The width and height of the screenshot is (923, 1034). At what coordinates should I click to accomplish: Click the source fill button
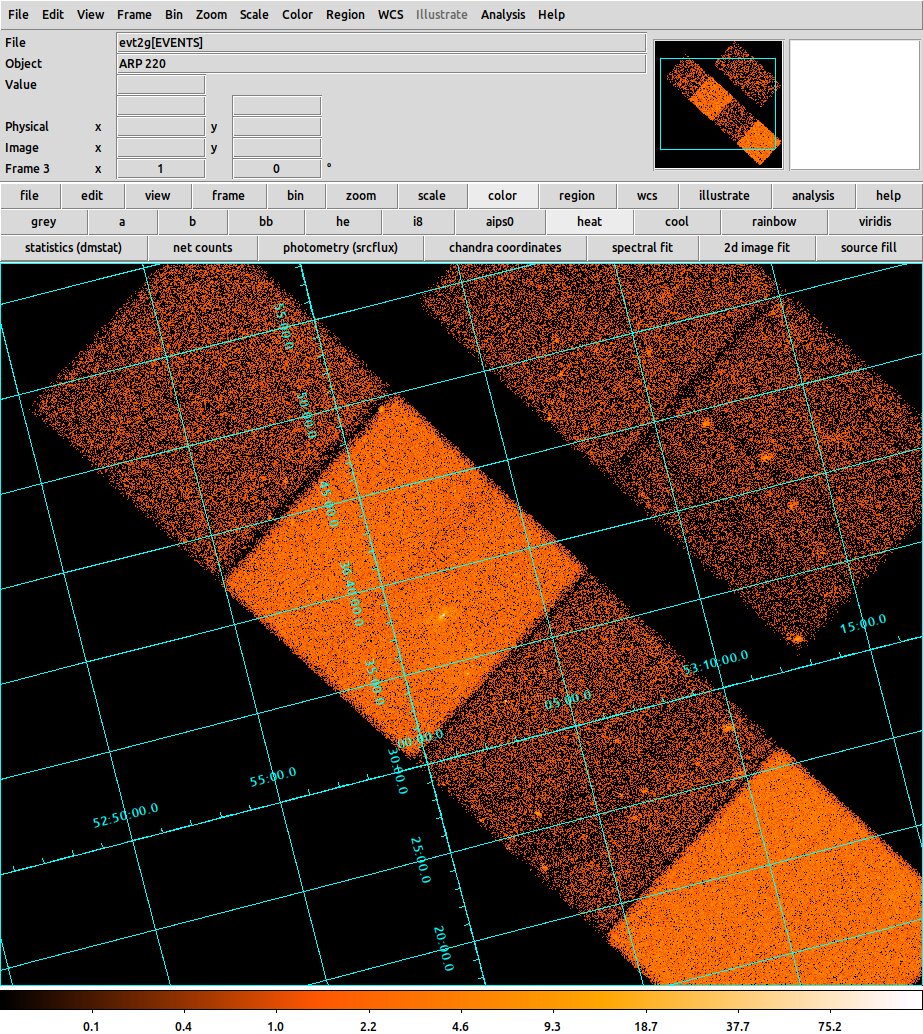point(868,248)
